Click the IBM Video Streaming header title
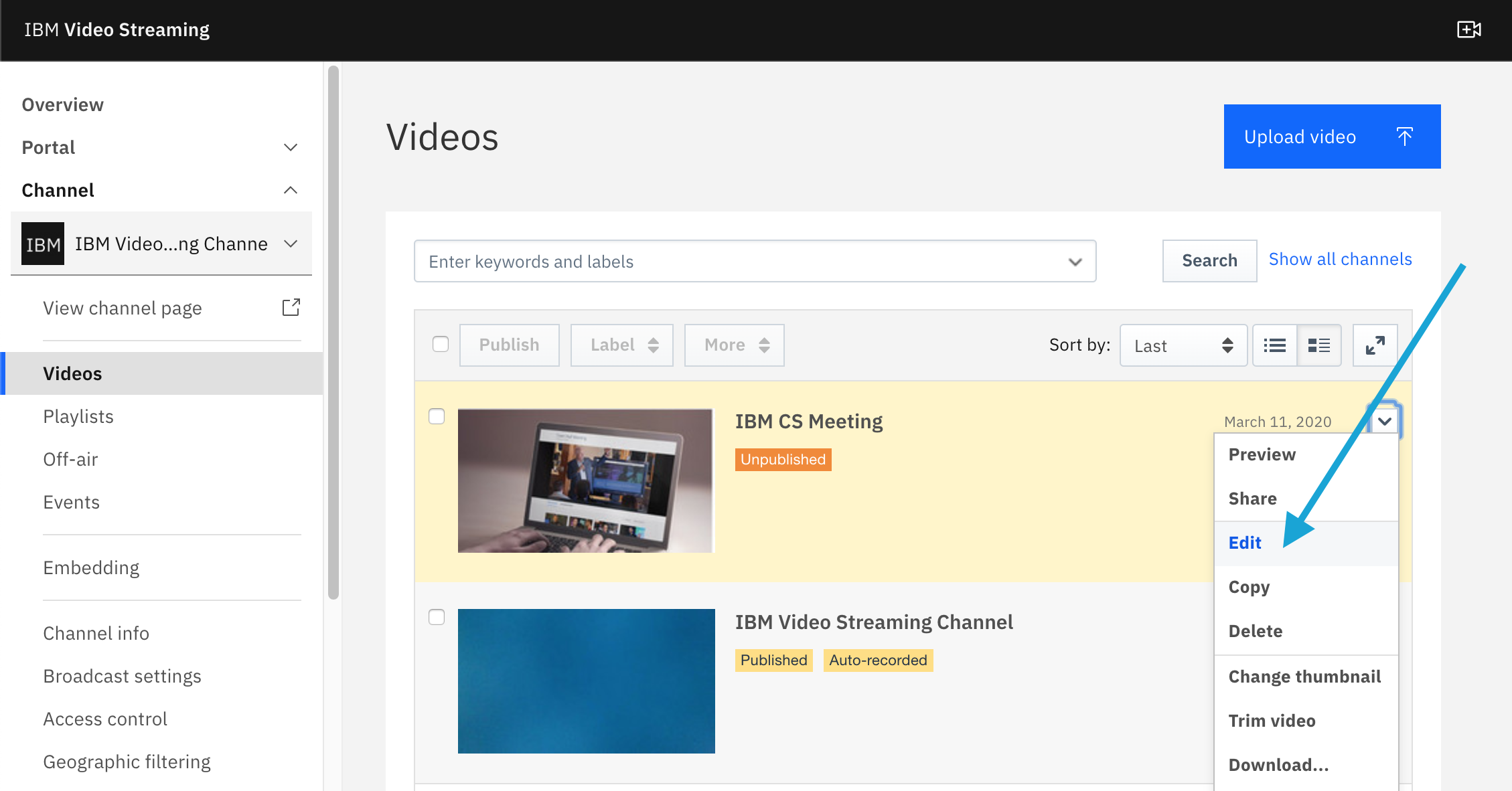1512x791 pixels. [117, 29]
